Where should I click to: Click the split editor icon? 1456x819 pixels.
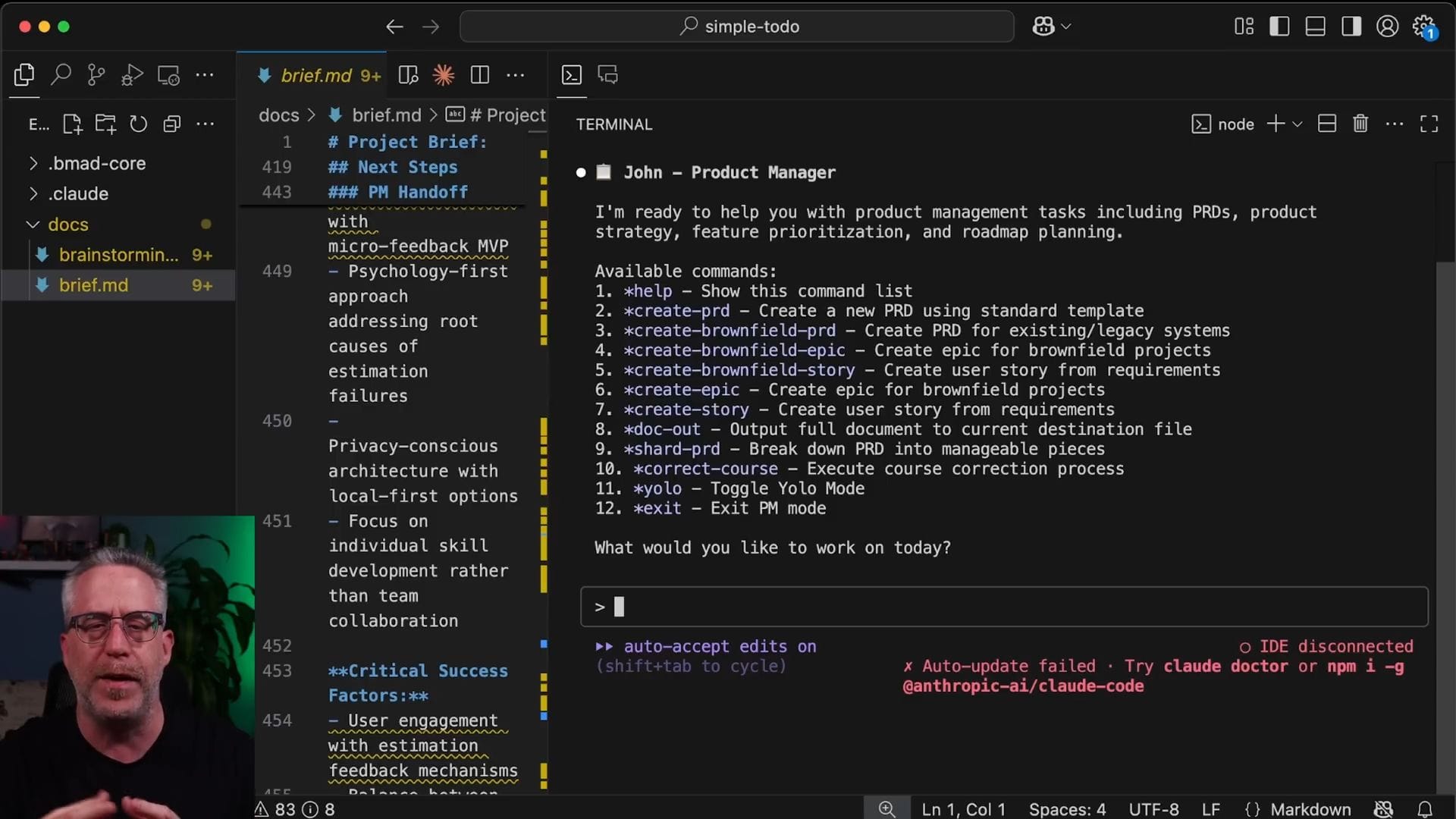coord(480,74)
